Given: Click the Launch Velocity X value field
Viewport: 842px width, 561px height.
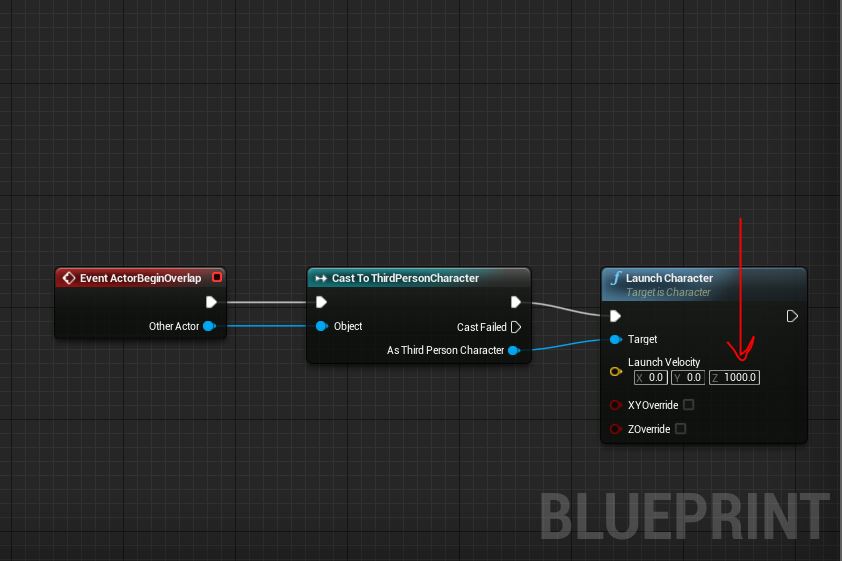Looking at the screenshot, I should (650, 377).
